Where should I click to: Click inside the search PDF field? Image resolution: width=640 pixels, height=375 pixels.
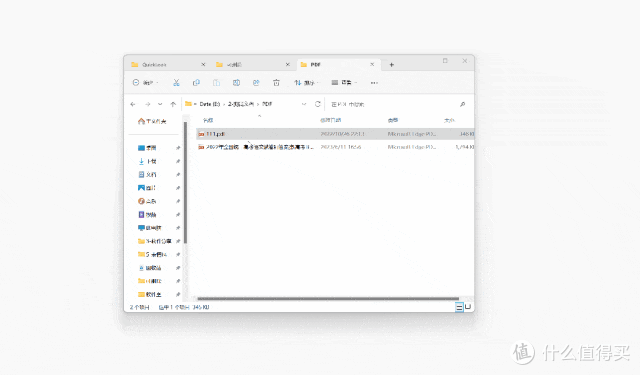(394, 104)
